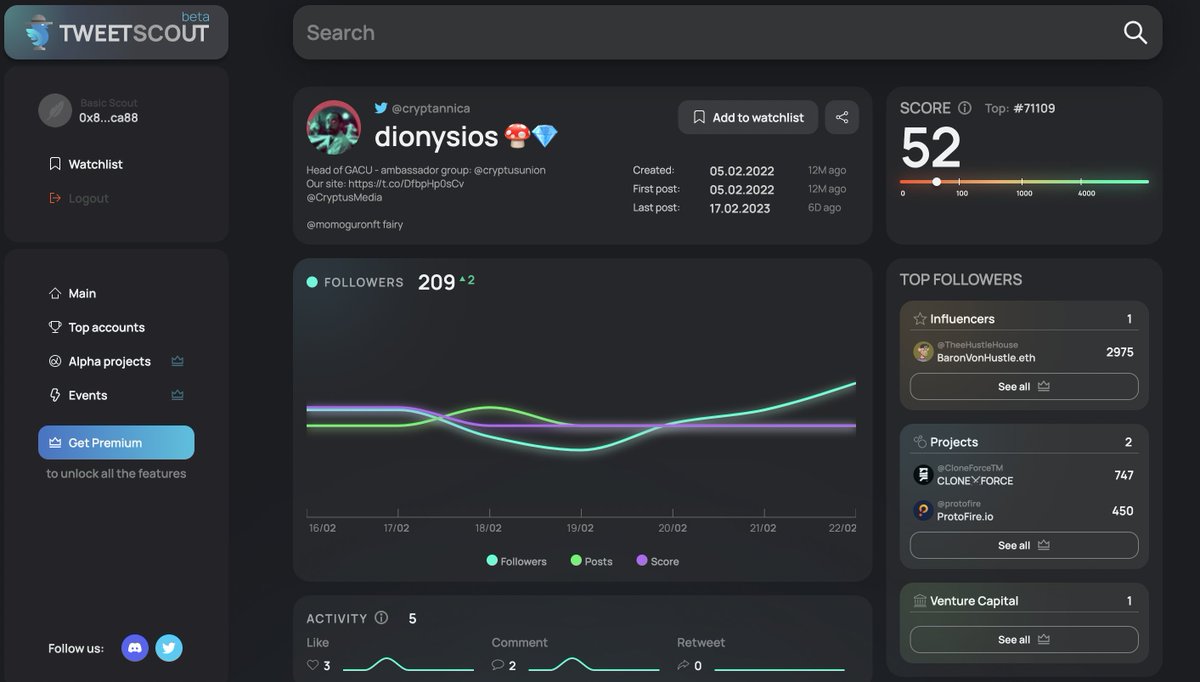Click the Retweet arrow icon
This screenshot has width=1200, height=682.
[x=683, y=665]
